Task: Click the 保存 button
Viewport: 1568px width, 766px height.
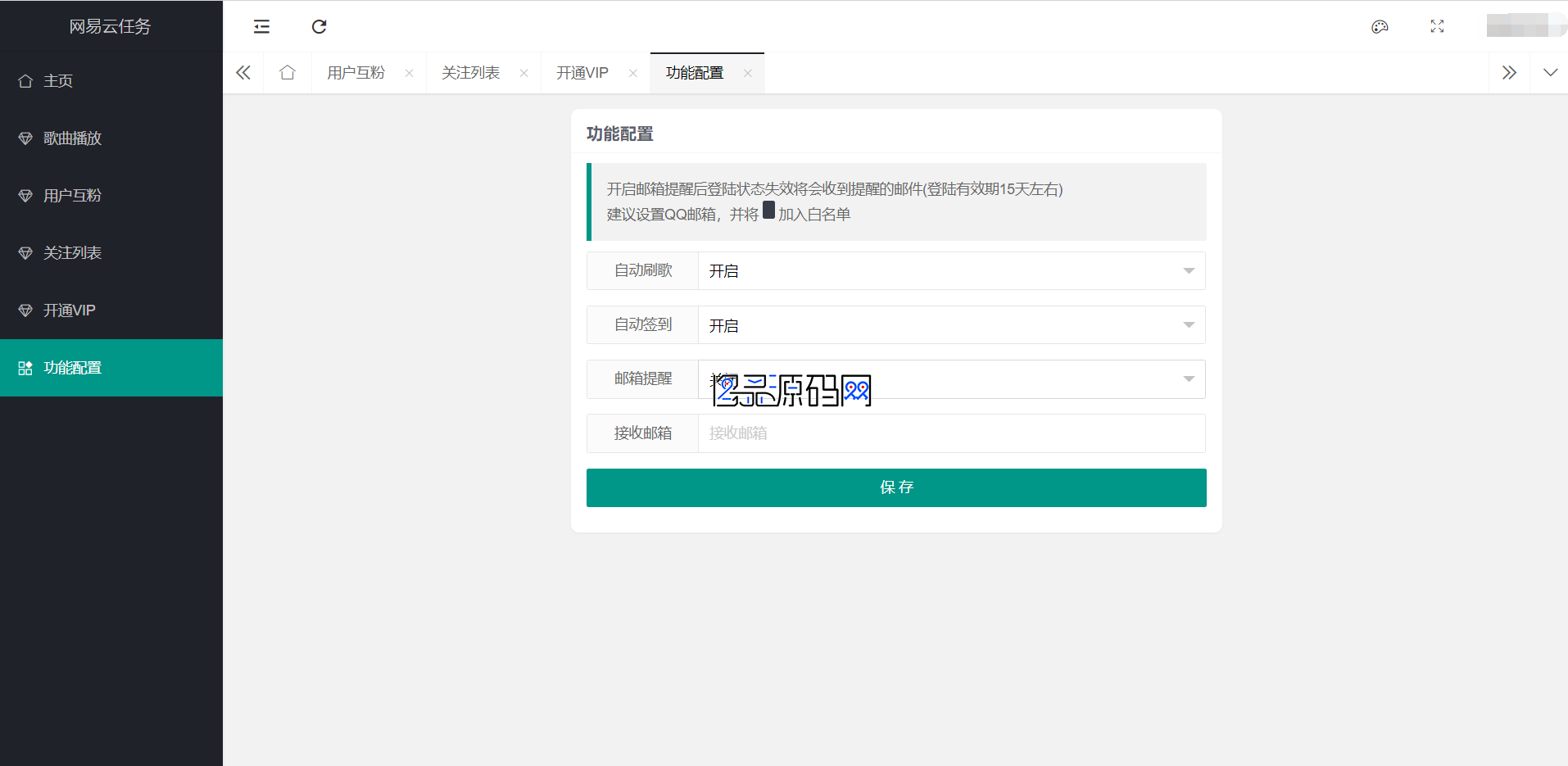Action: pyautogui.click(x=896, y=487)
